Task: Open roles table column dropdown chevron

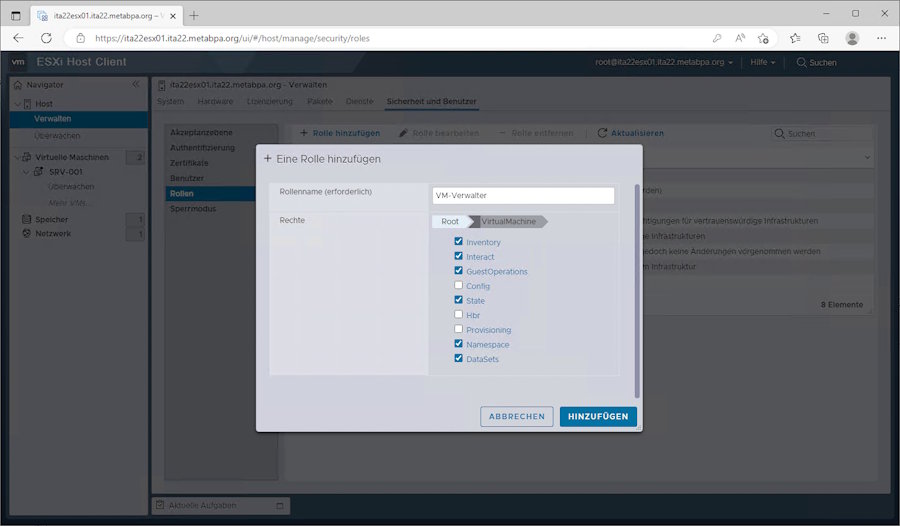Action: [867, 157]
